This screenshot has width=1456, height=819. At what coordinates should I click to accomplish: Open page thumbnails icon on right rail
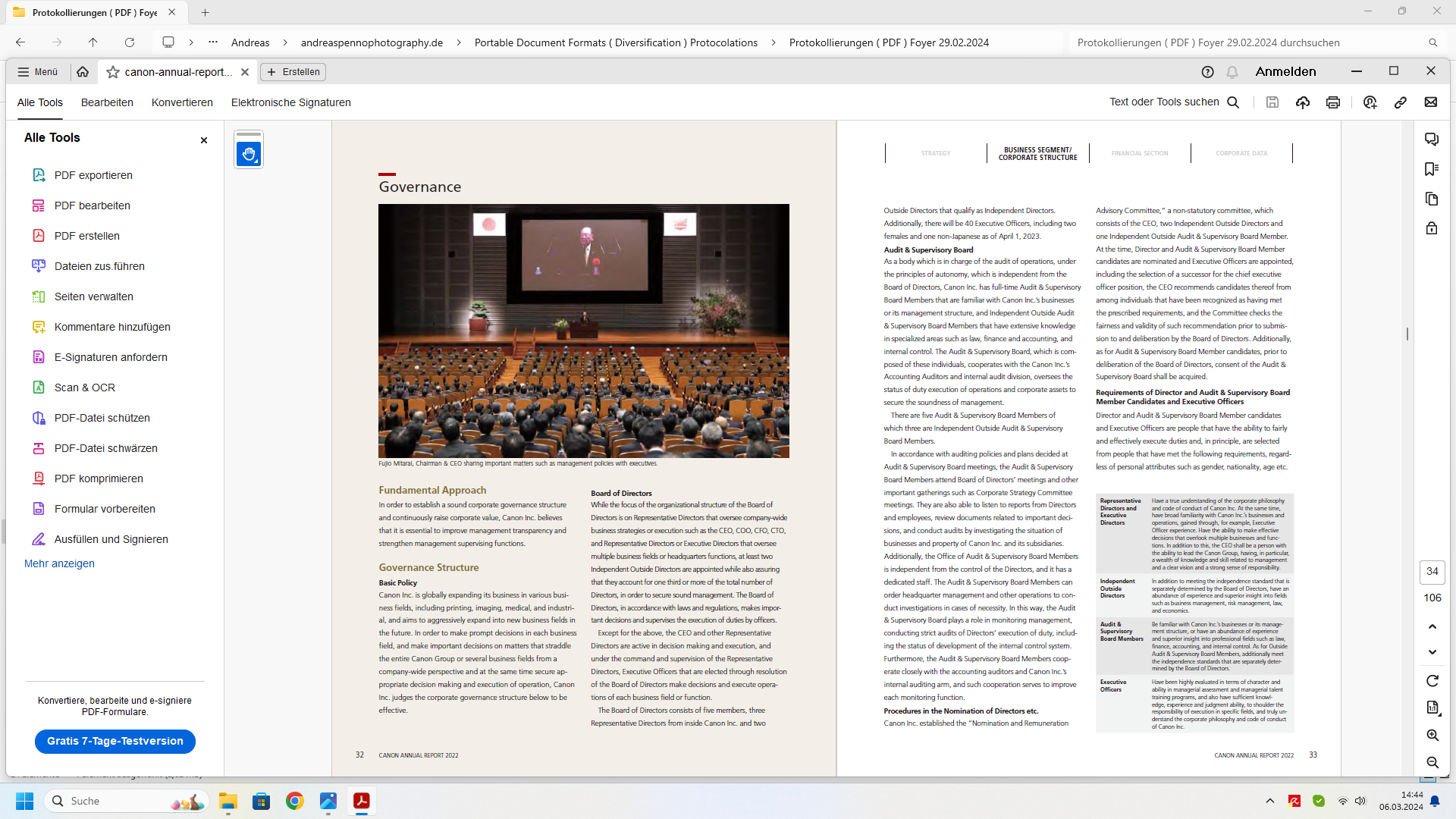pyautogui.click(x=1432, y=199)
